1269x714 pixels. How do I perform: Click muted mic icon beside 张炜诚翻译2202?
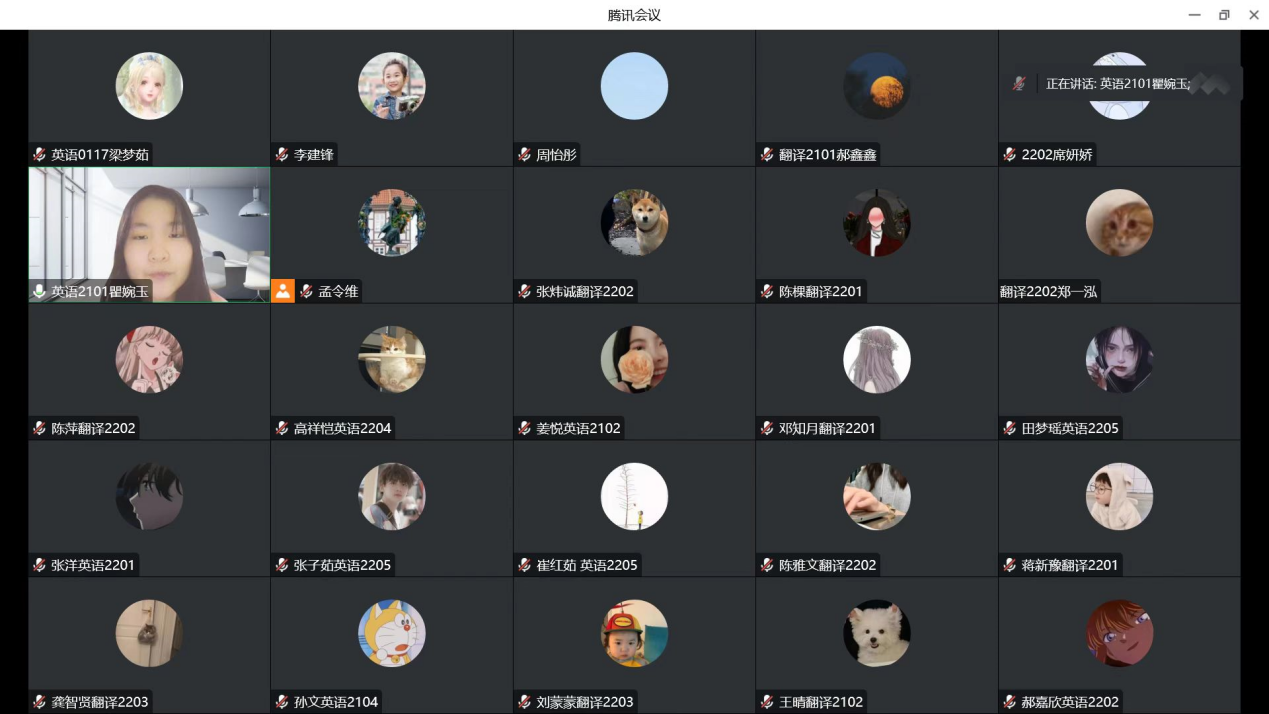(x=524, y=292)
